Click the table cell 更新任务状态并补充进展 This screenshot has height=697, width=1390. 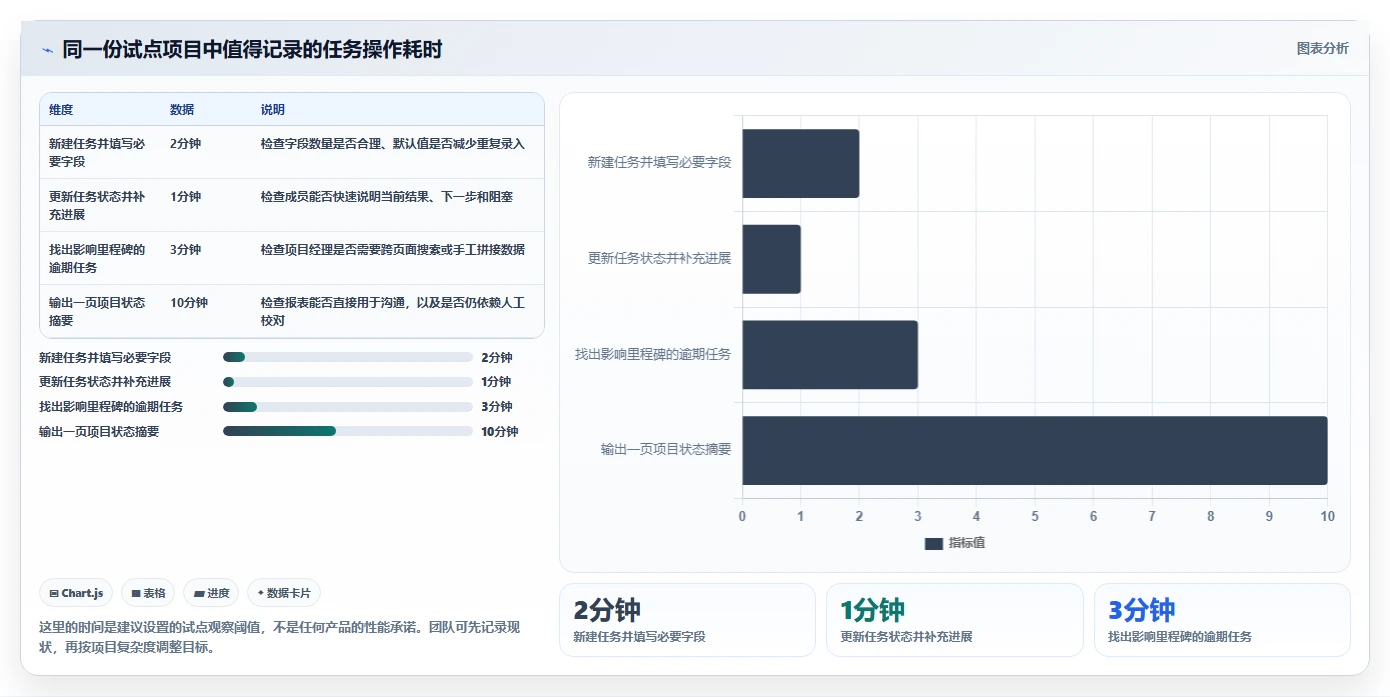click(98, 205)
